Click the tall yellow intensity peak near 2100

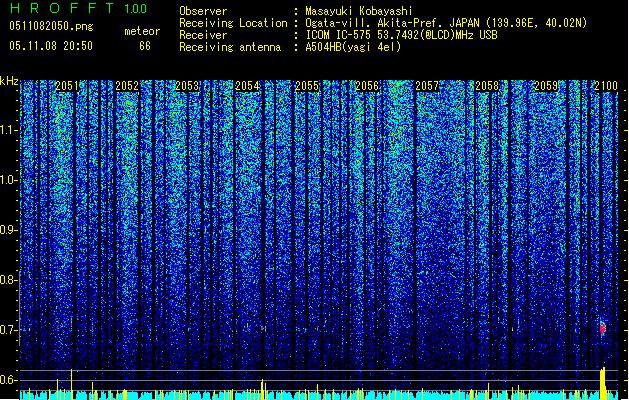point(603,383)
